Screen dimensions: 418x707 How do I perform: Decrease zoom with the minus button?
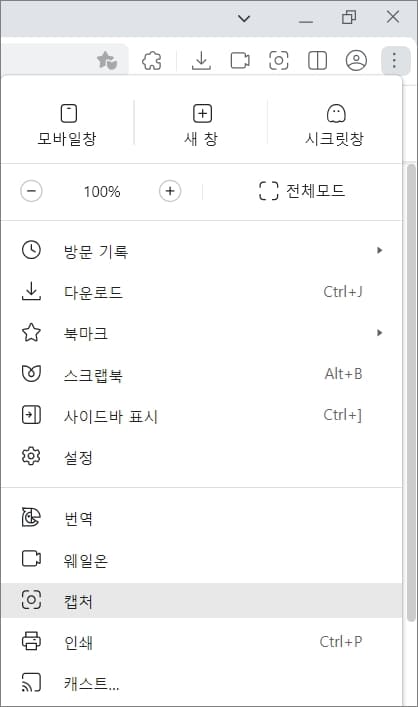point(31,191)
